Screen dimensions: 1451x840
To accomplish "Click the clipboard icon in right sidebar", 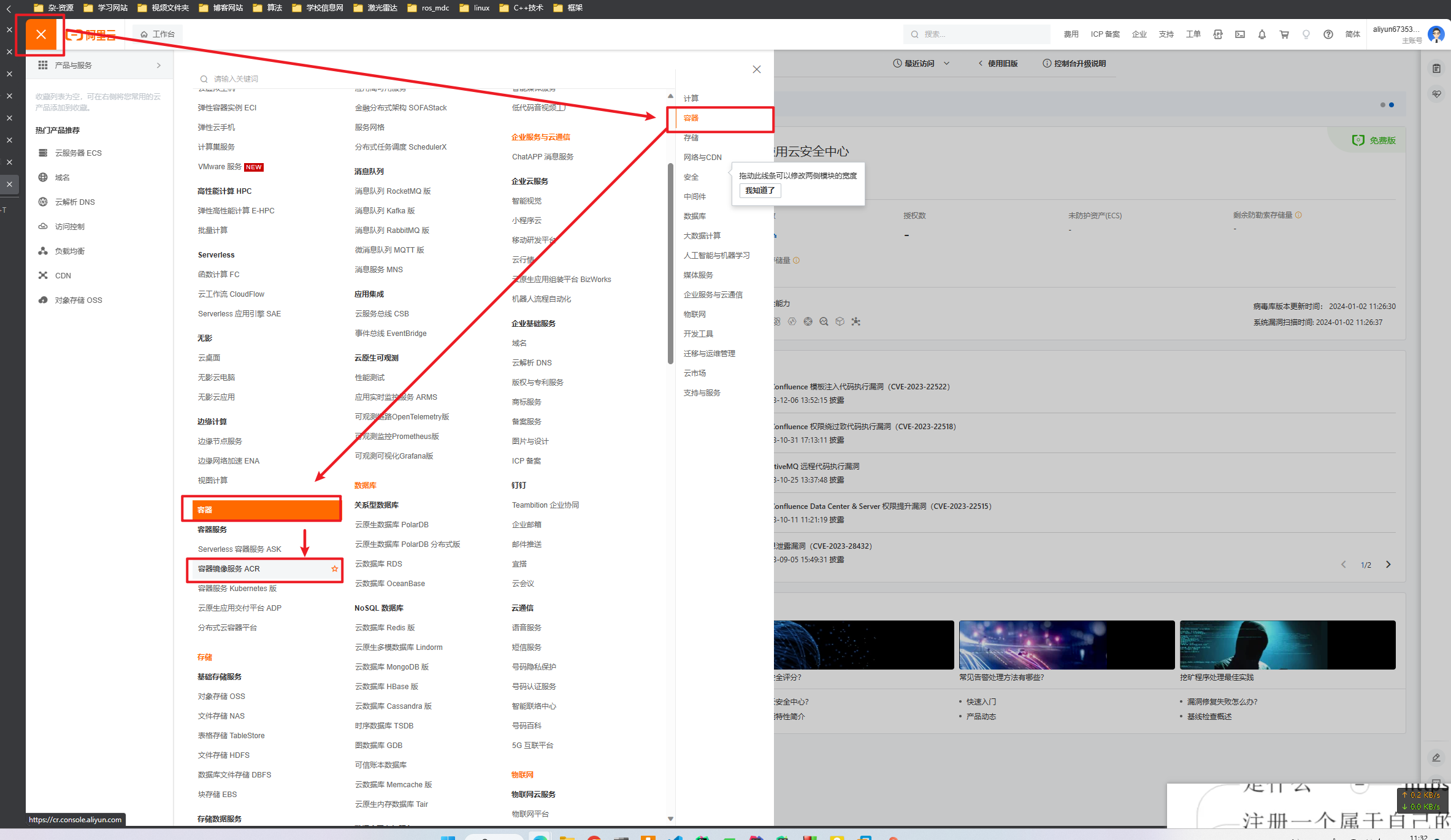I will tap(1436, 69).
